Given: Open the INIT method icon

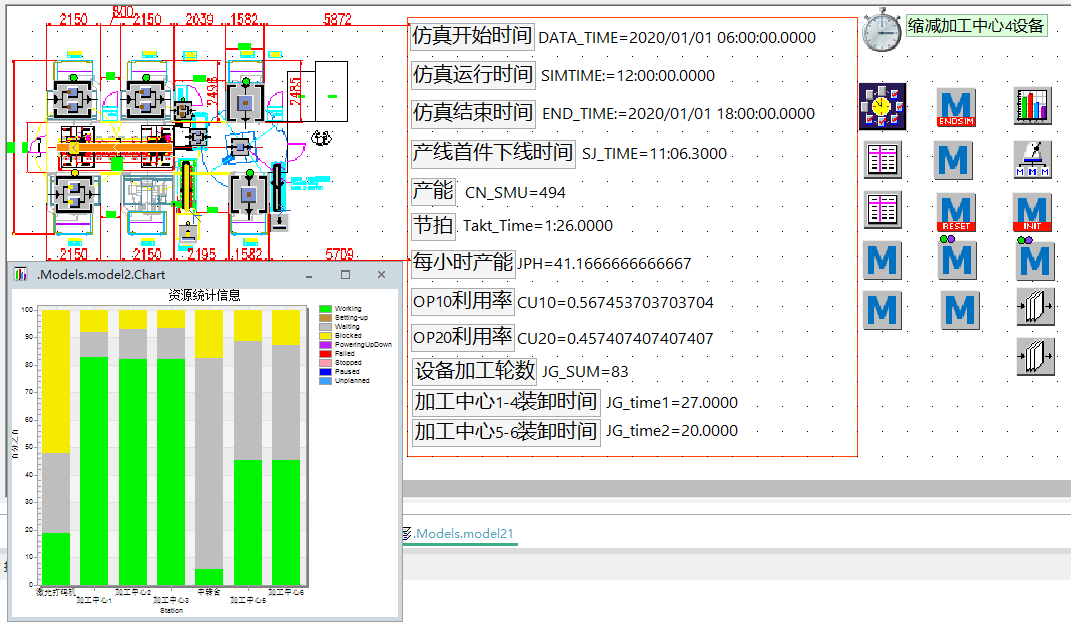Looking at the screenshot, I should 1033,211.
